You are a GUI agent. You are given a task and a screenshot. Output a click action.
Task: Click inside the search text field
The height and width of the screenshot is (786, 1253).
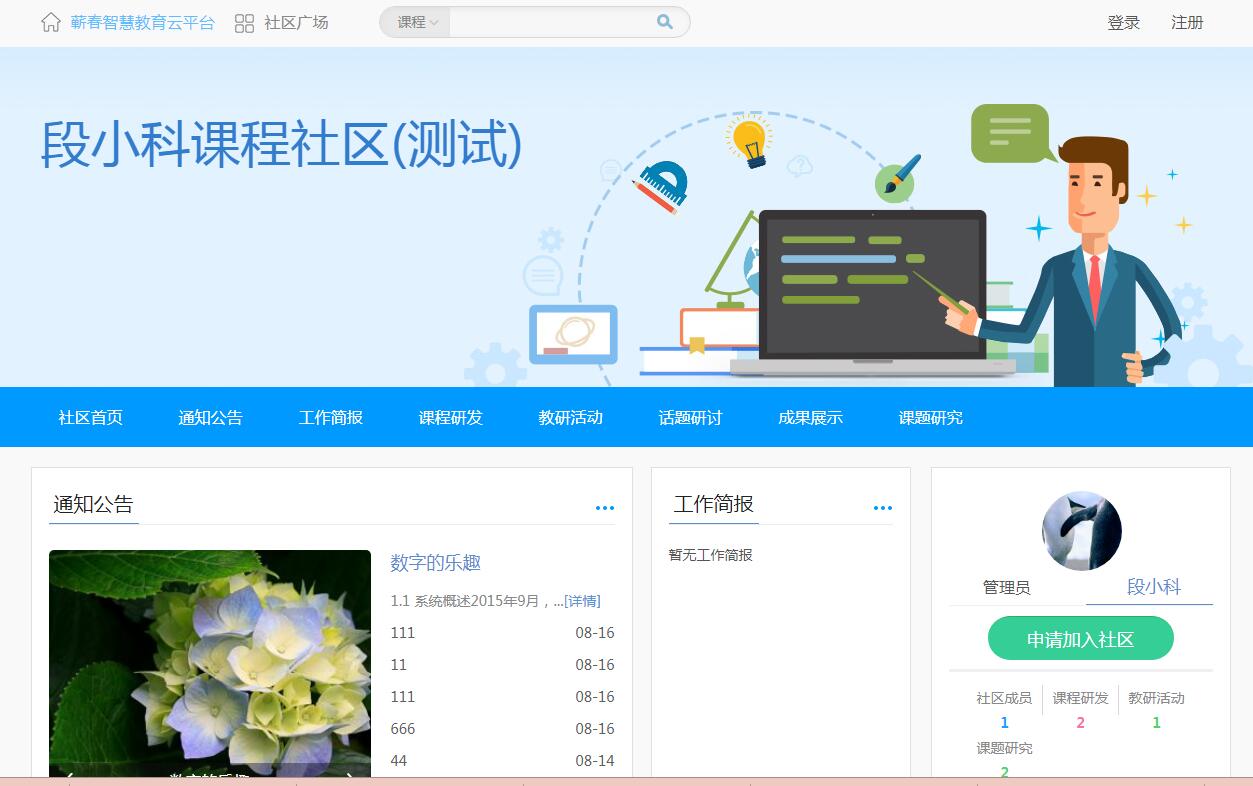click(x=550, y=22)
